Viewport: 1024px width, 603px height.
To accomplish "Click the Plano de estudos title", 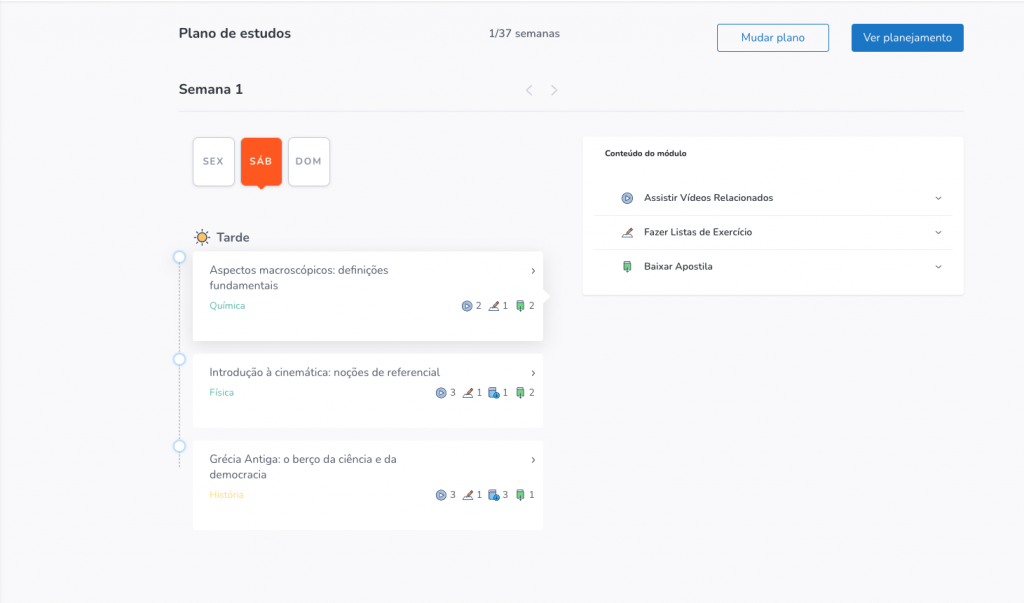I will pyautogui.click(x=235, y=33).
